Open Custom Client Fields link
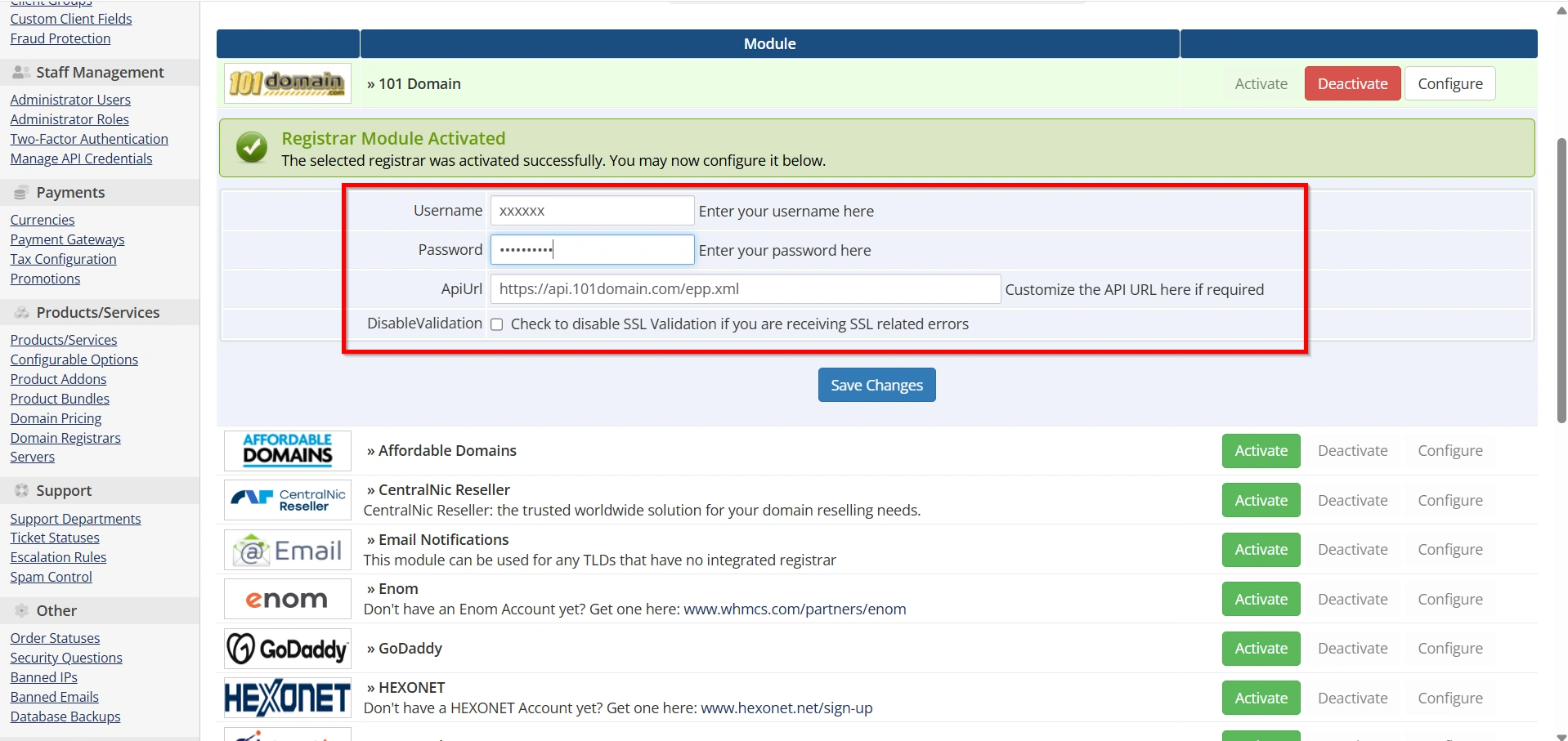 71,19
